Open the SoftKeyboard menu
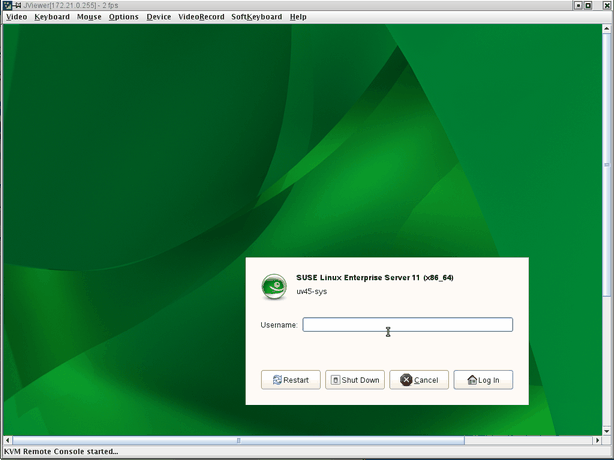Image resolution: width=614 pixels, height=460 pixels. click(256, 17)
